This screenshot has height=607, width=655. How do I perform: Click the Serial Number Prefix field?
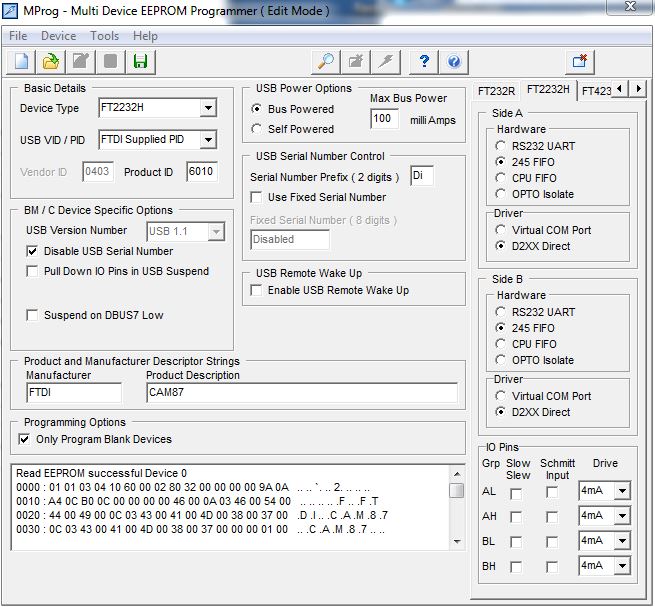[x=422, y=175]
